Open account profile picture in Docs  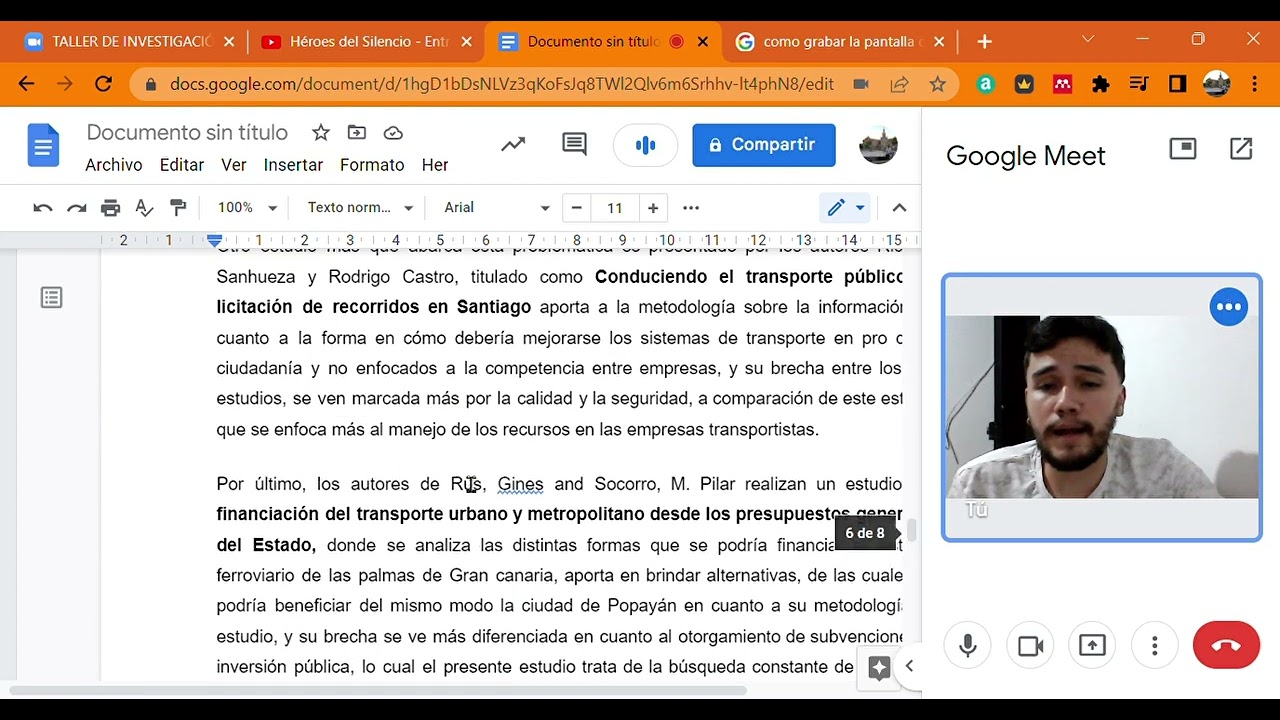(878, 145)
